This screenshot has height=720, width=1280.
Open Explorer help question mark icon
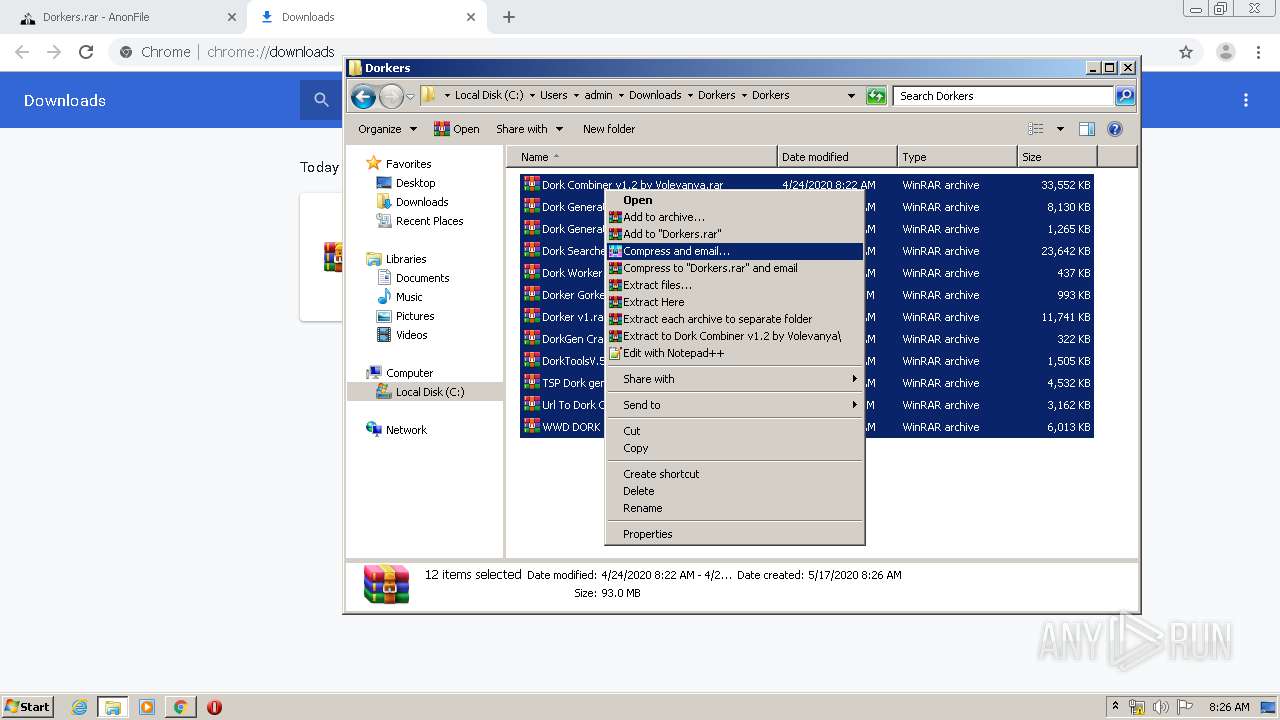click(1115, 129)
